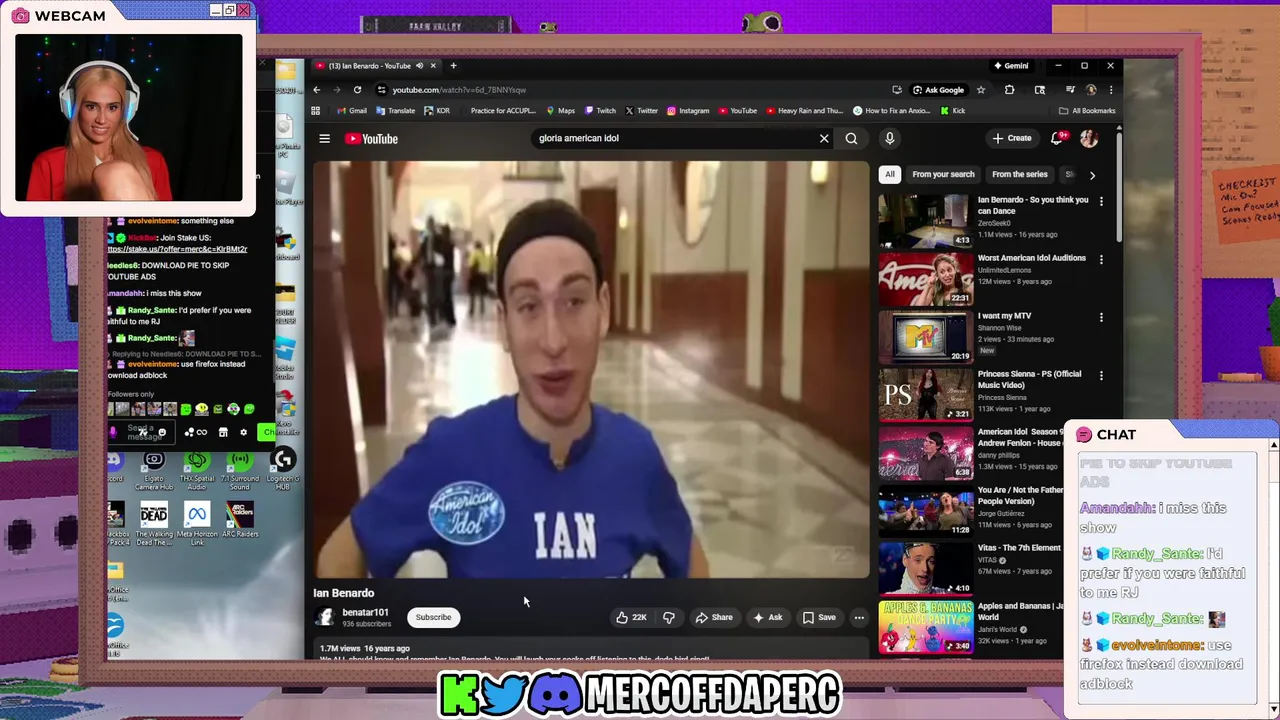Share the Ian Benardo video
The width and height of the screenshot is (1280, 720).
[x=714, y=617]
